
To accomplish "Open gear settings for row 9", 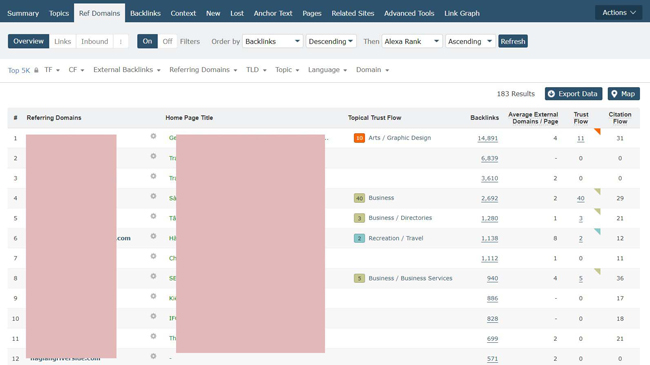I will point(153,296).
